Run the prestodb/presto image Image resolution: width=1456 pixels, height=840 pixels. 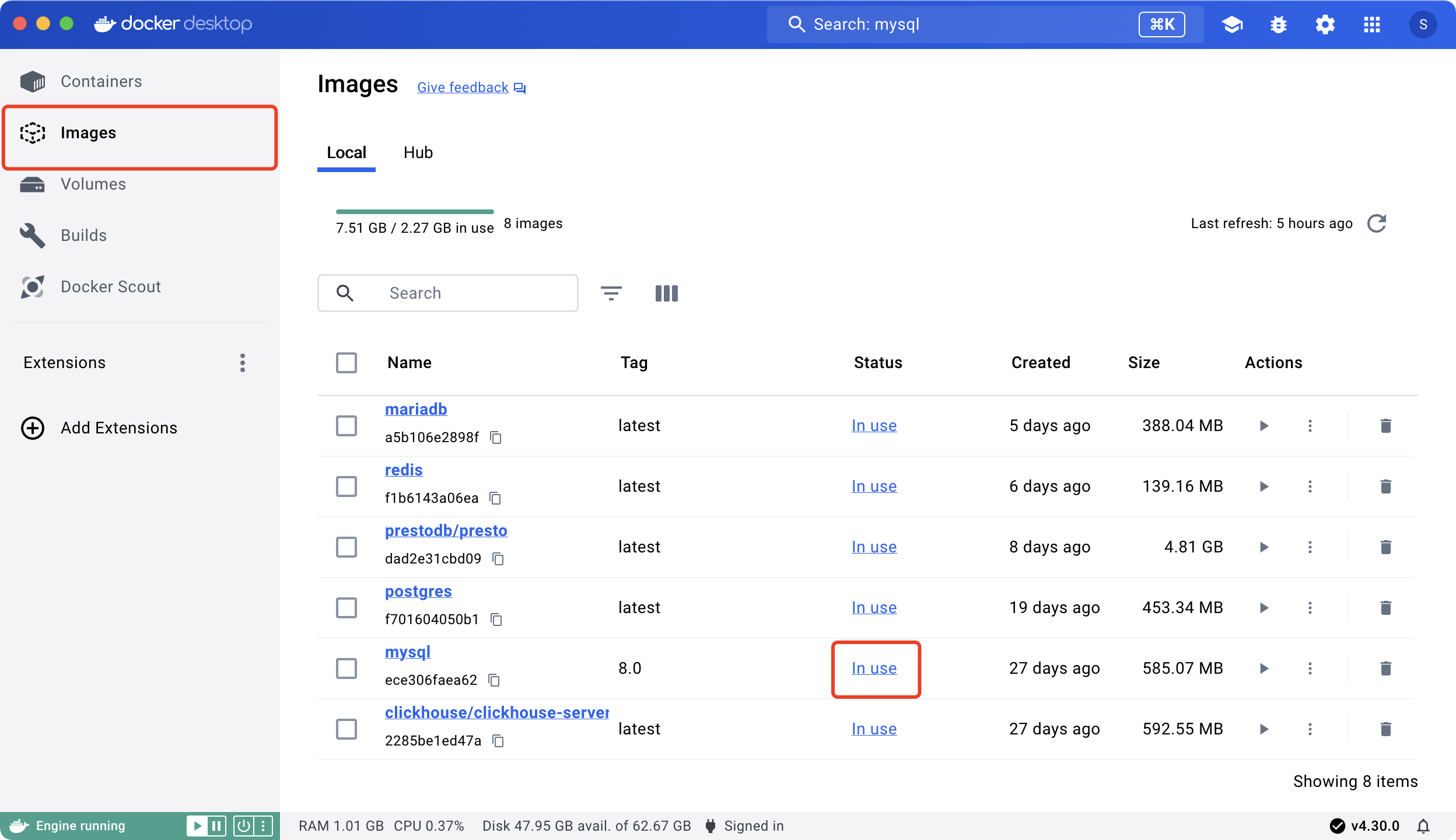(x=1264, y=547)
